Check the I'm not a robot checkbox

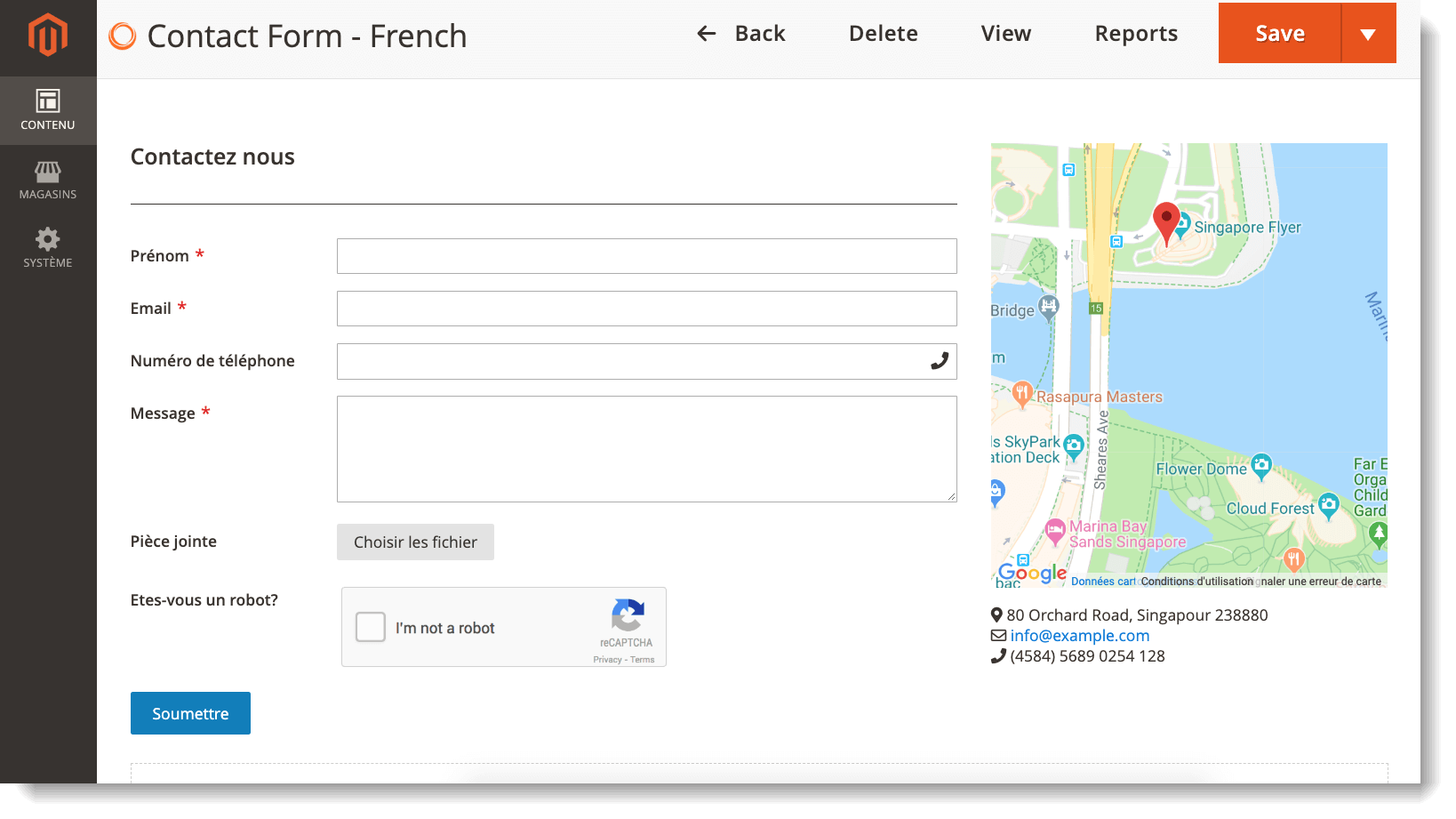pyautogui.click(x=370, y=627)
